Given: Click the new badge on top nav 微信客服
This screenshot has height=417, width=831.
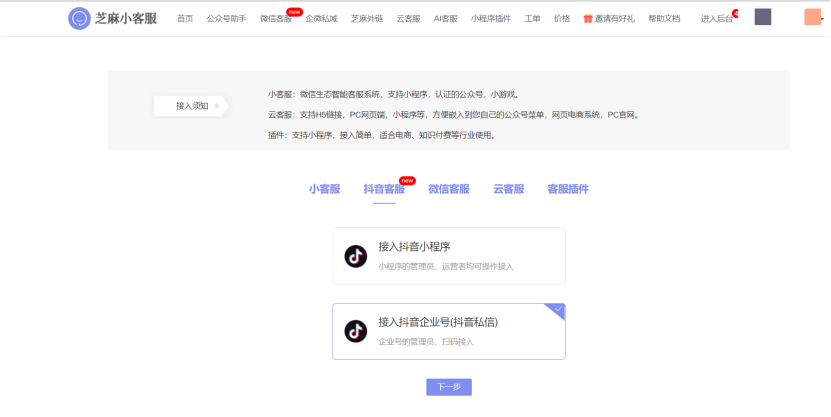Looking at the screenshot, I should point(294,12).
